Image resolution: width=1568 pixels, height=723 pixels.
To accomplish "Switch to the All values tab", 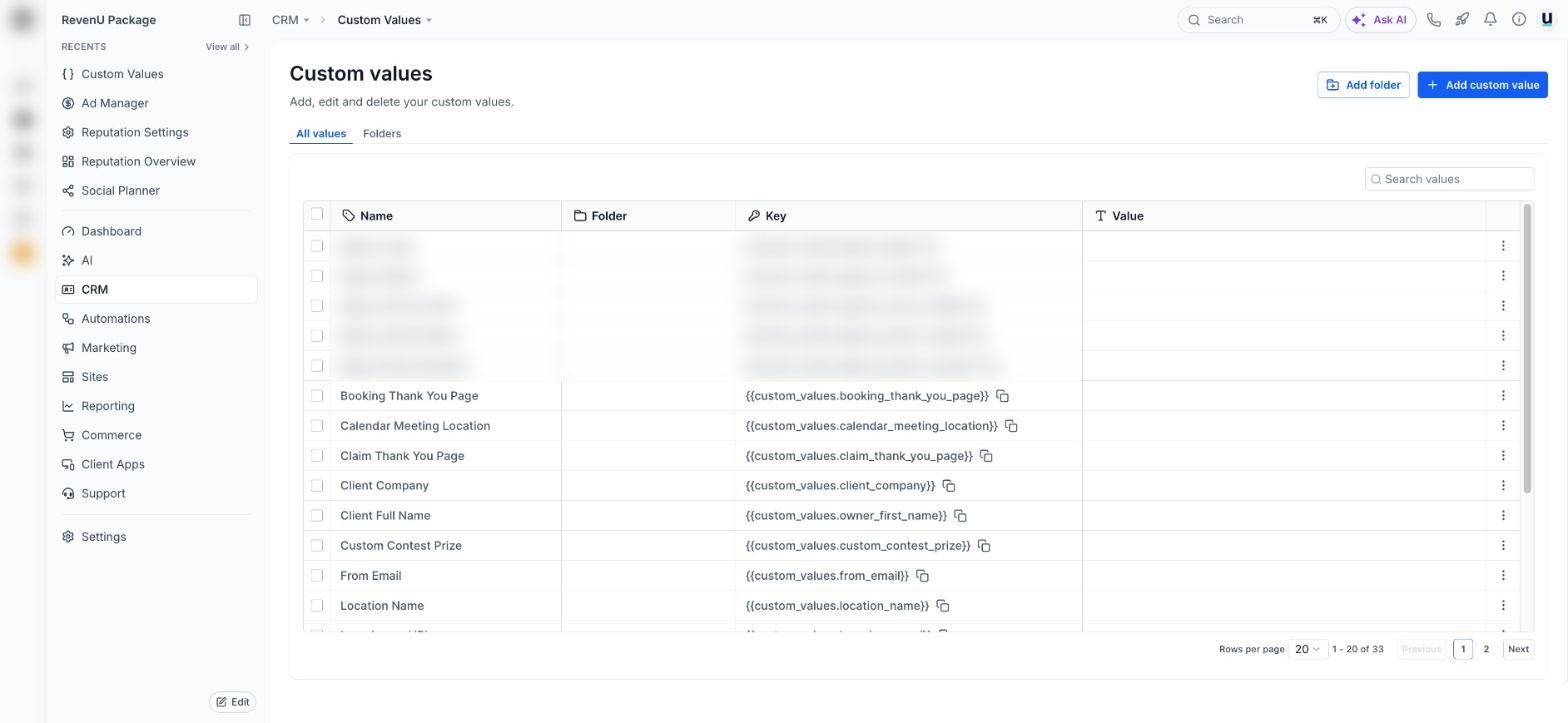I will point(321,134).
